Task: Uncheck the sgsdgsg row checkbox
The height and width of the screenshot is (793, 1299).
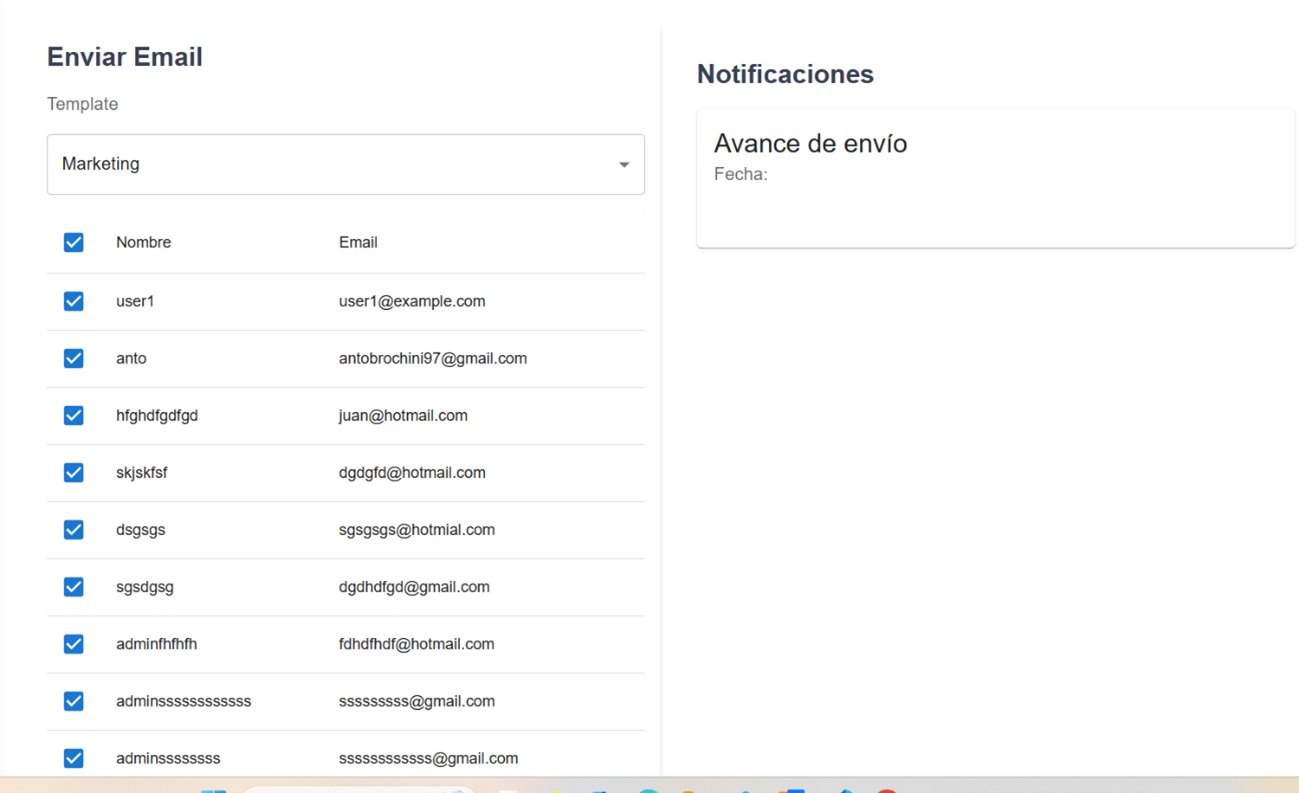Action: pos(73,586)
